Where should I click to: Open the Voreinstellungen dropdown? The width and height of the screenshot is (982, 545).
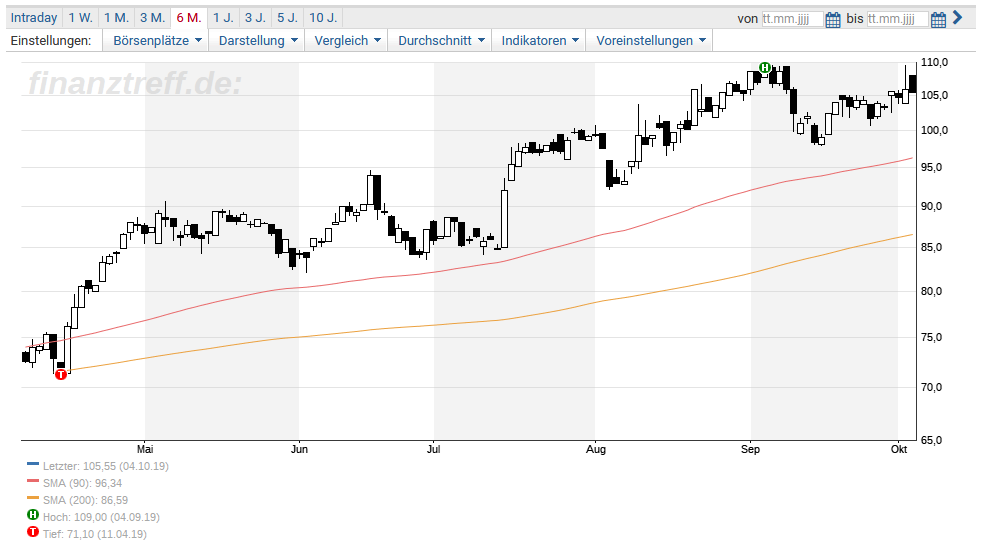coord(650,40)
